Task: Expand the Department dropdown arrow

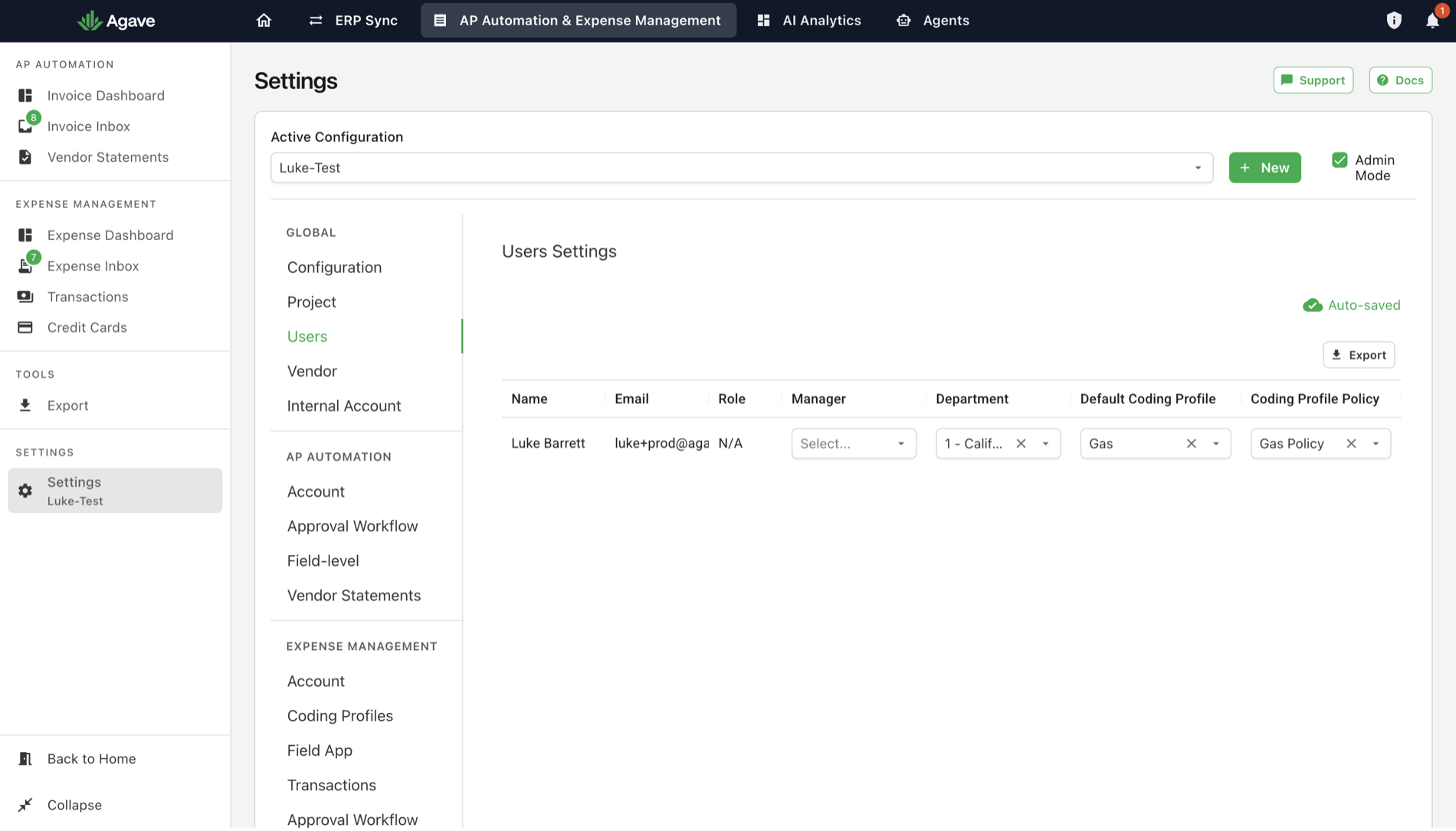Action: click(1045, 444)
